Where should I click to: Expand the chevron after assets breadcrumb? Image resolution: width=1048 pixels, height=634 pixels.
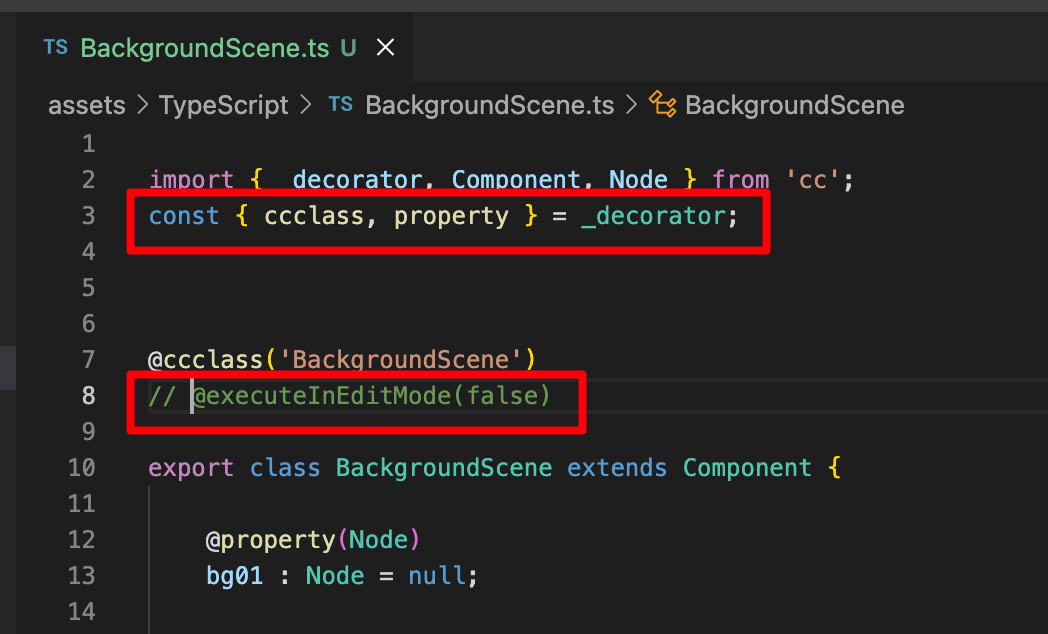[x=142, y=105]
